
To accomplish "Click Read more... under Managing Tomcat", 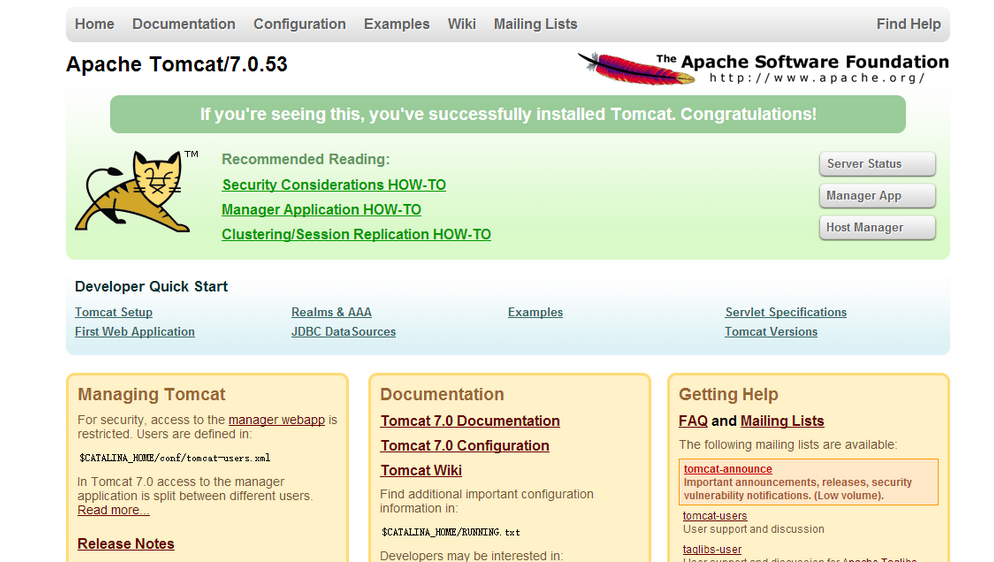I will [113, 511].
